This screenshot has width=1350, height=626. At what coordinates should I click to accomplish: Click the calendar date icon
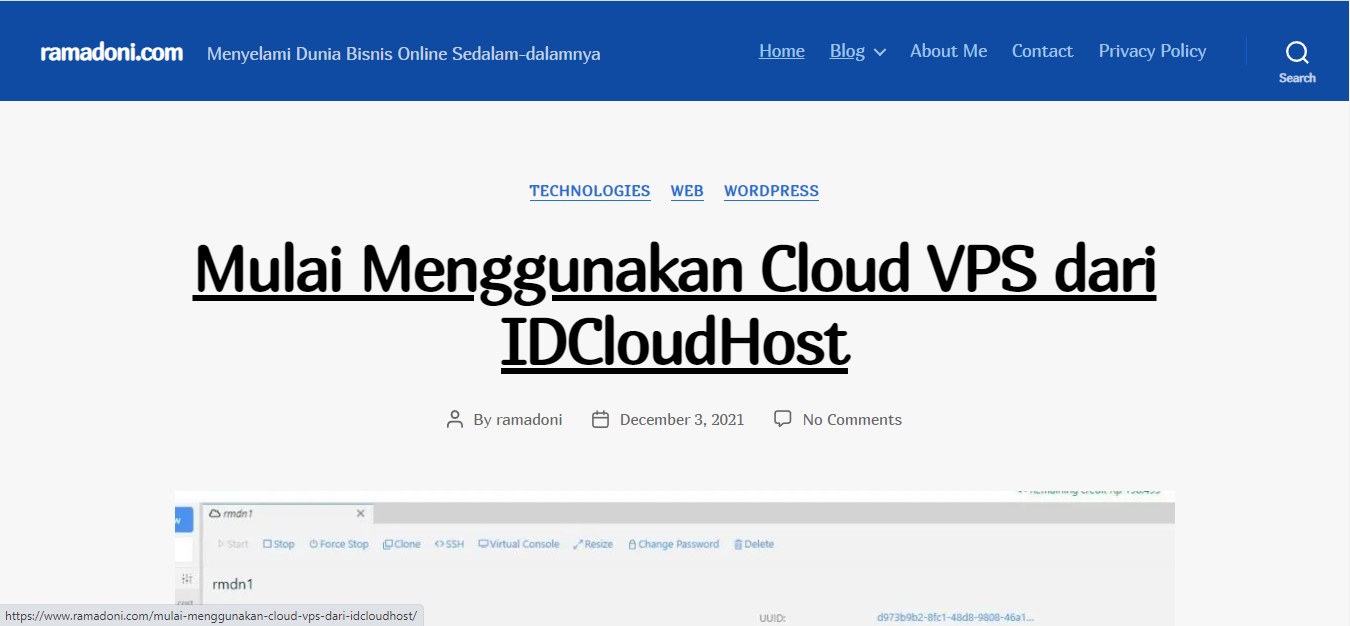(x=600, y=420)
